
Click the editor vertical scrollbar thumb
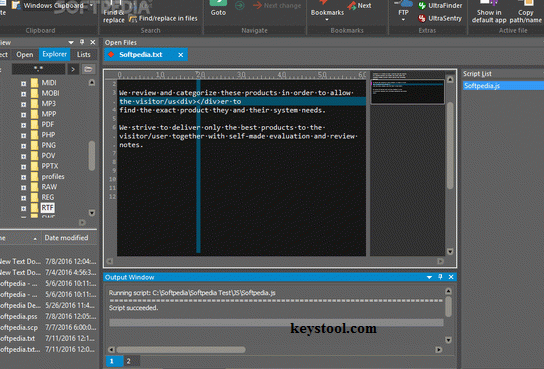coord(450,146)
